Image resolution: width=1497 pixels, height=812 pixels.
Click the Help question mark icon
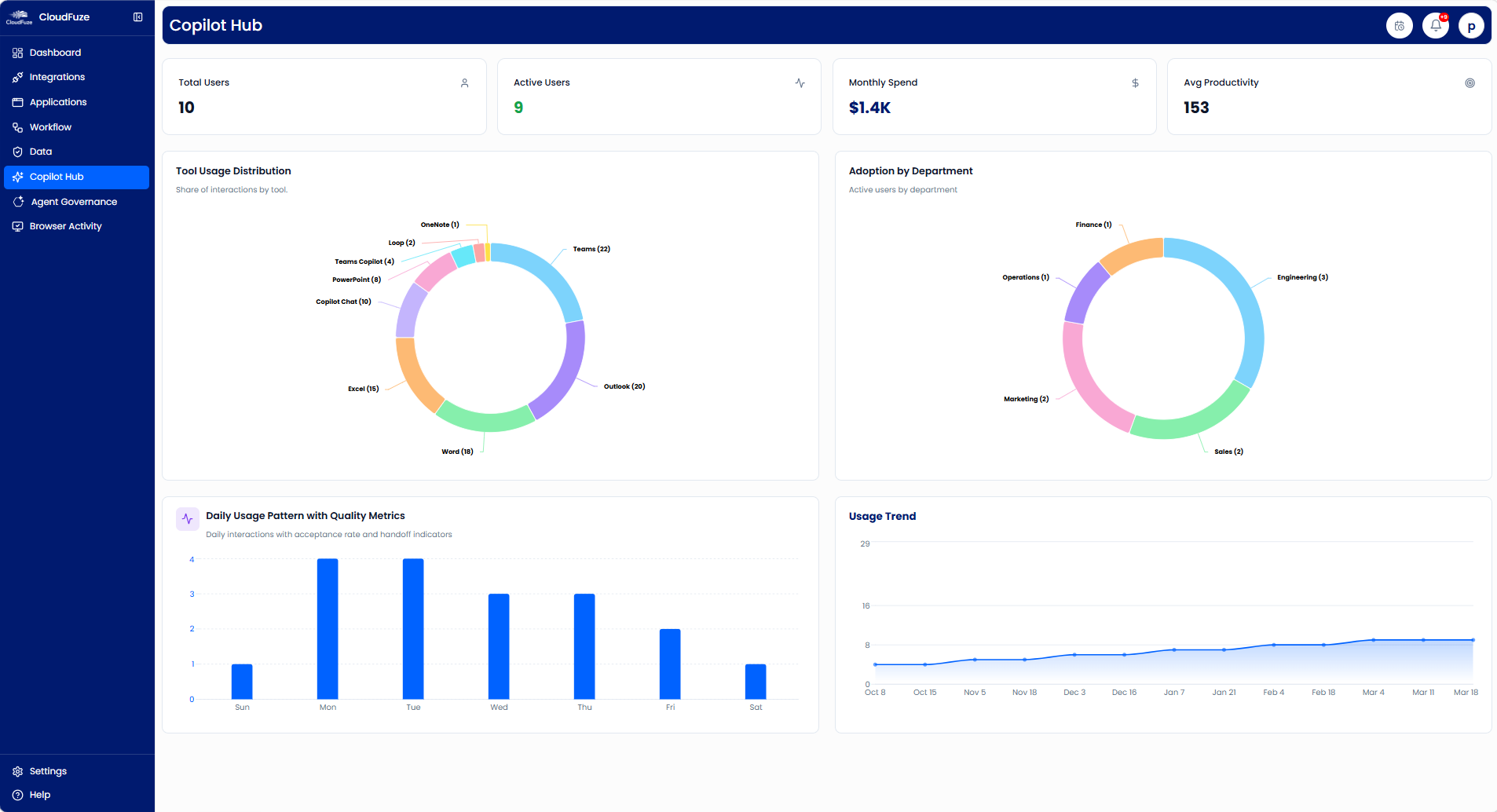pyautogui.click(x=18, y=795)
